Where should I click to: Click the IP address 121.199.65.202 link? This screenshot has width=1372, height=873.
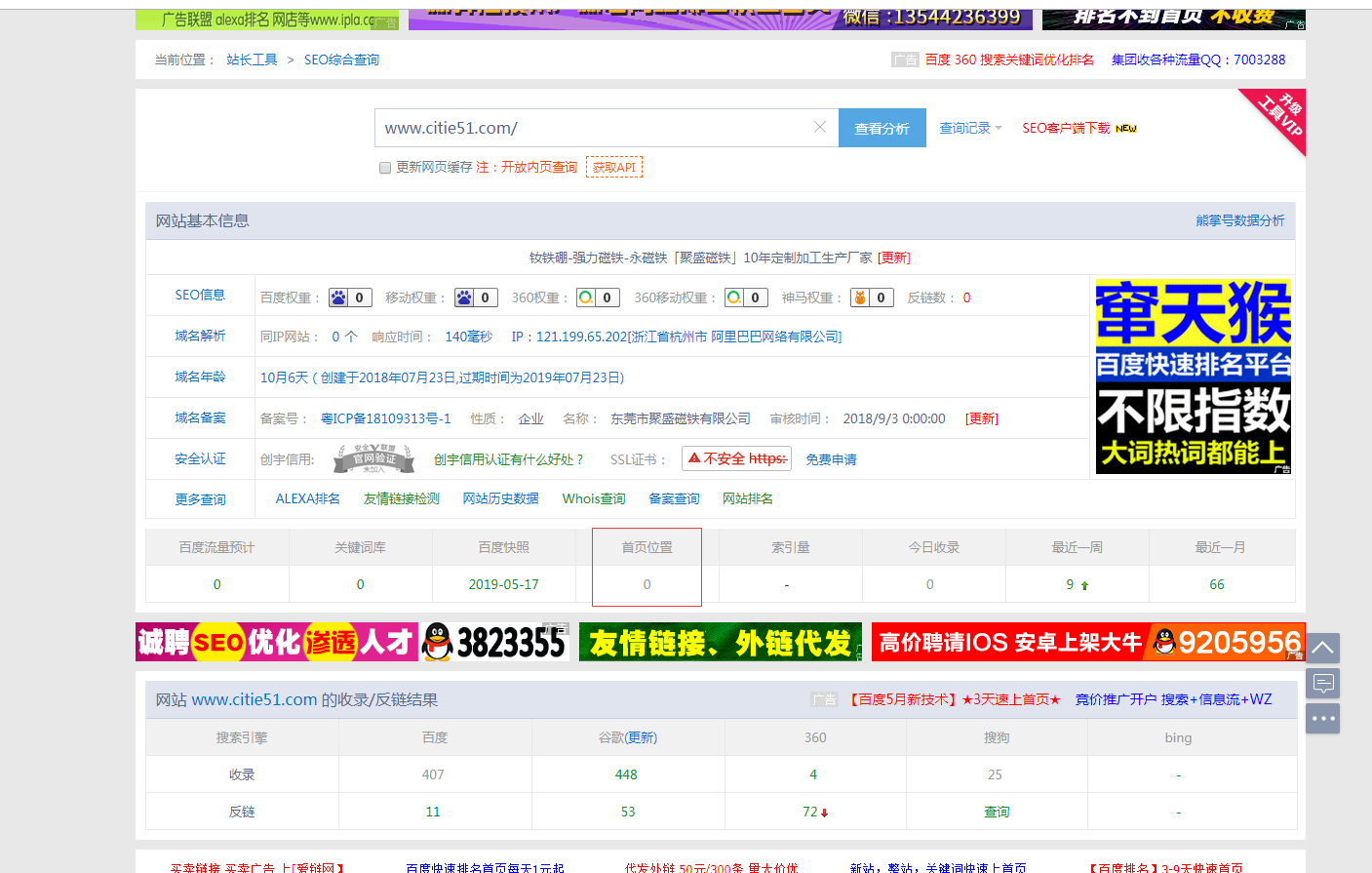click(x=677, y=337)
